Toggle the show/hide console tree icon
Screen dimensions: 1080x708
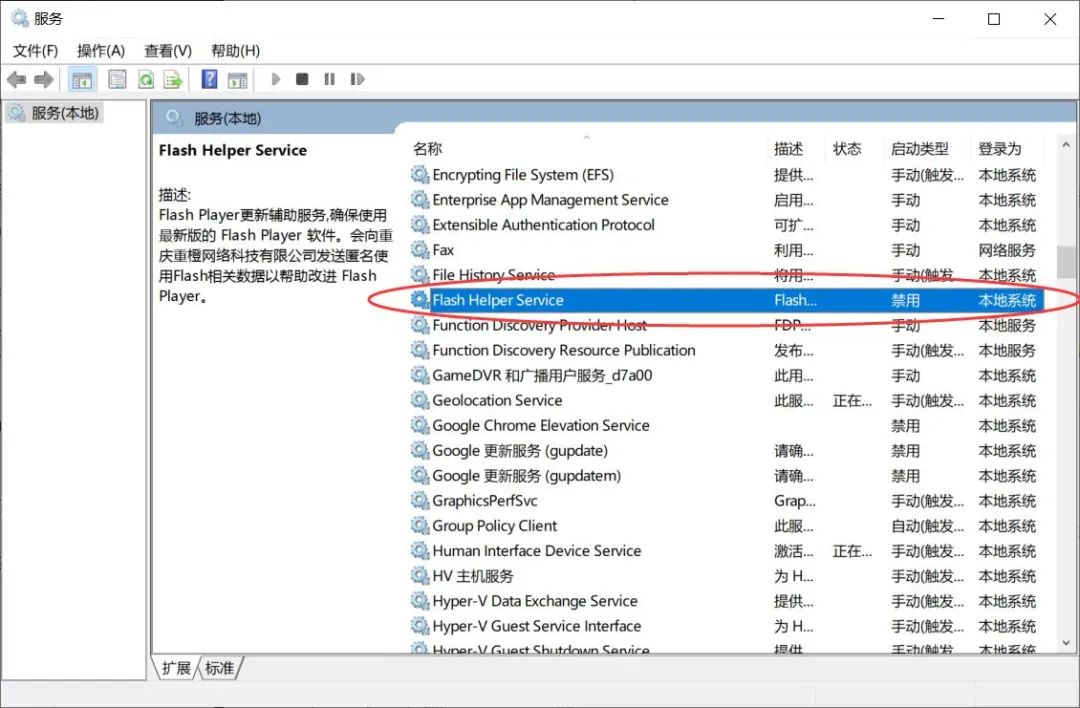pyautogui.click(x=82, y=80)
